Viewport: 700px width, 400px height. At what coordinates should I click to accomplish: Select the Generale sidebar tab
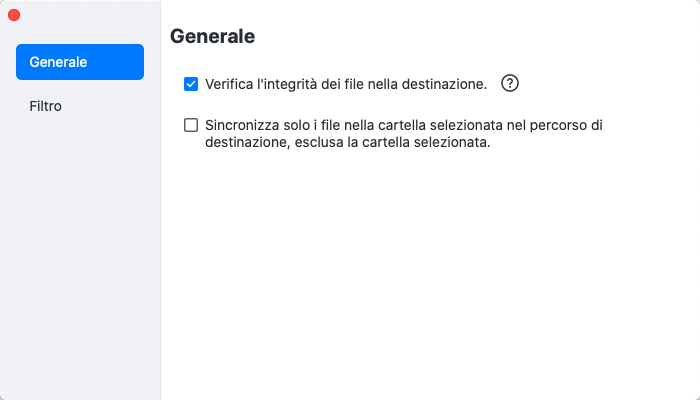(80, 62)
